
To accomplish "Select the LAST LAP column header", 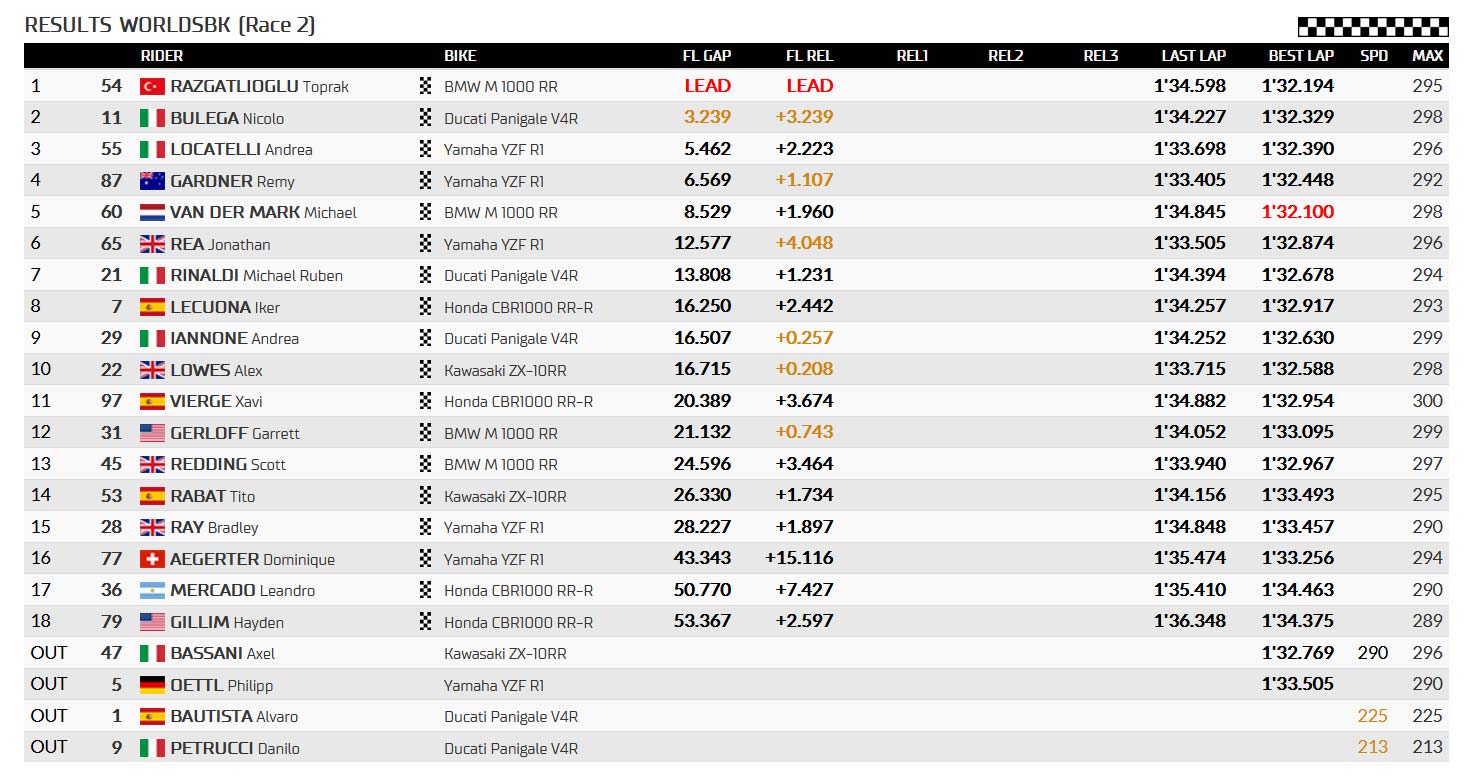I will pyautogui.click(x=1194, y=56).
